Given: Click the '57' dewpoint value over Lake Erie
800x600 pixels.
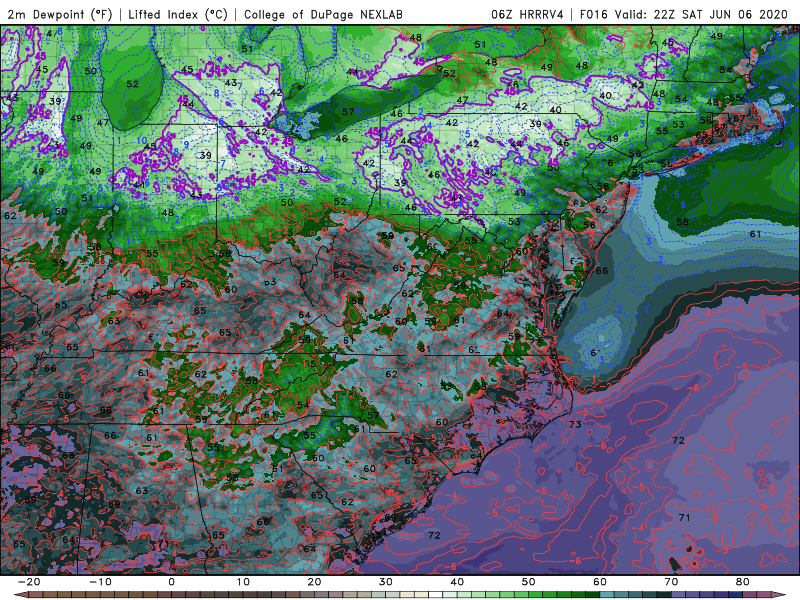Looking at the screenshot, I should [348, 112].
